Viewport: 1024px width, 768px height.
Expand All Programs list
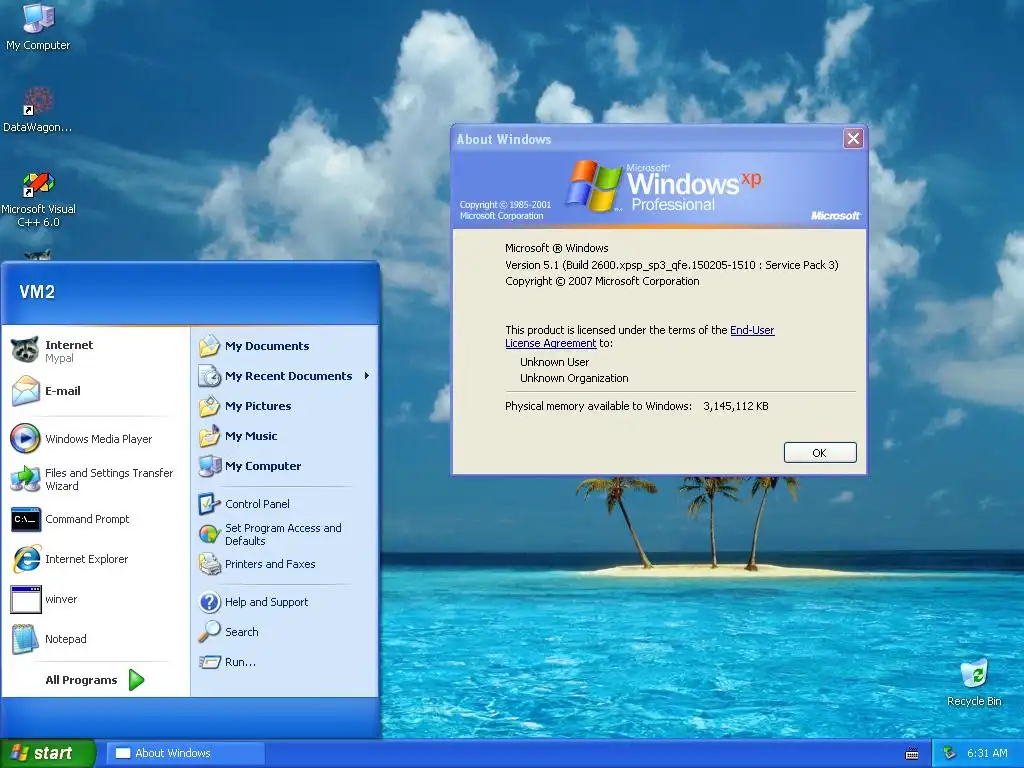95,680
